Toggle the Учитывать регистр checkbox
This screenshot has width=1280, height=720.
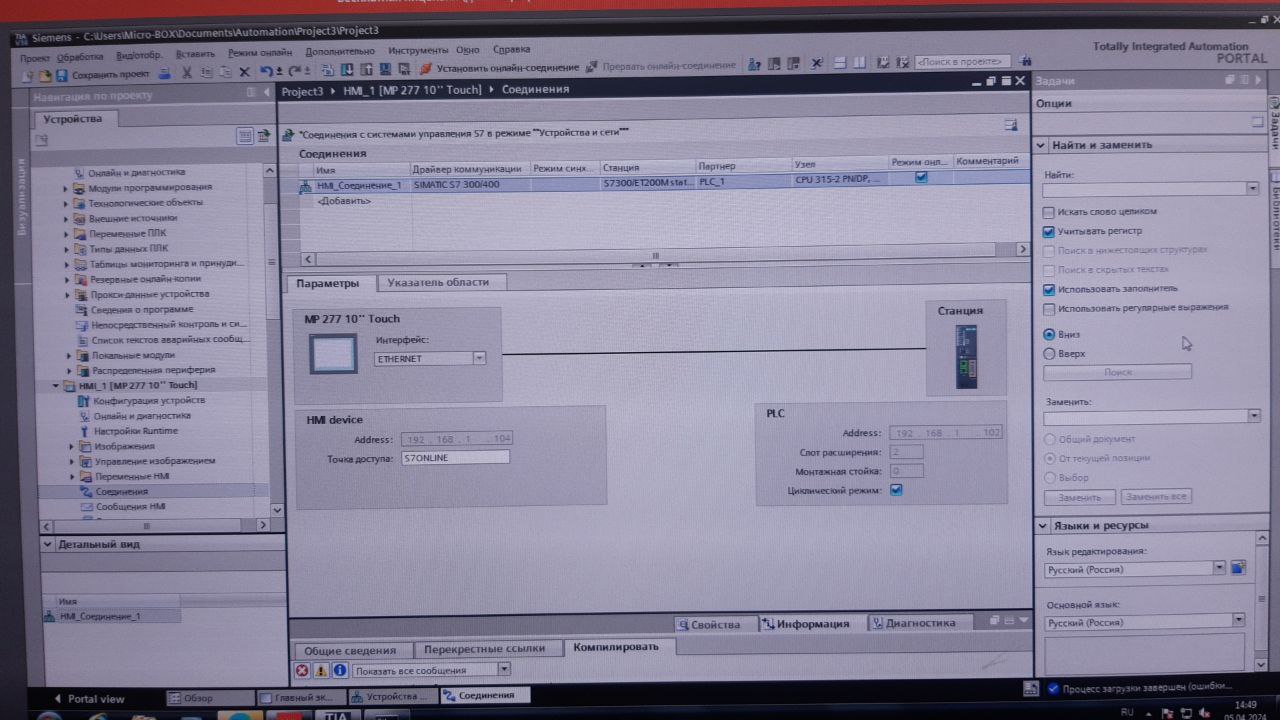pyautogui.click(x=1049, y=231)
